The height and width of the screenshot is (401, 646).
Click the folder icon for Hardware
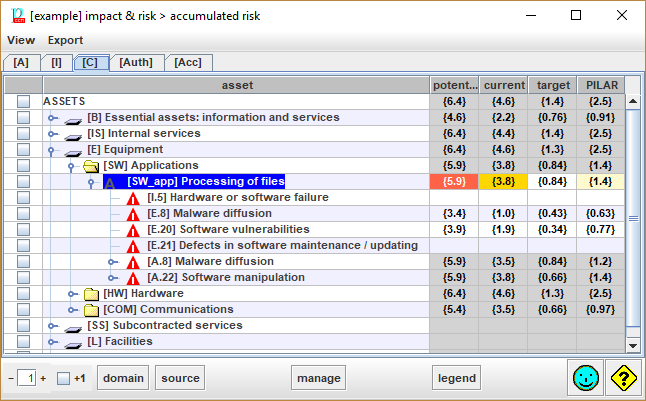point(91,293)
